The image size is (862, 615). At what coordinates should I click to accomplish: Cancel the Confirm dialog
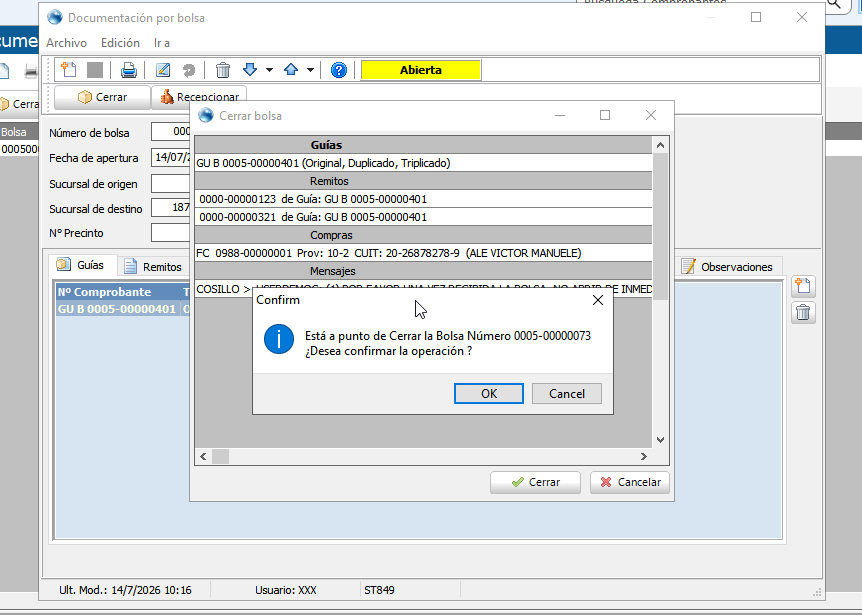pyautogui.click(x=566, y=394)
